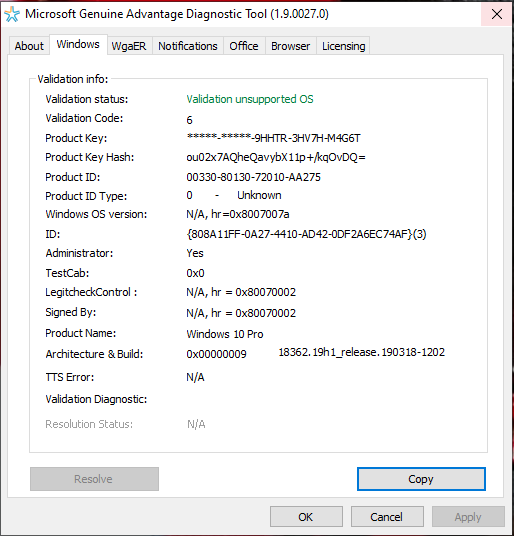Click the greyed-out Resolution Status label
This screenshot has width=514, height=536.
tap(89, 424)
